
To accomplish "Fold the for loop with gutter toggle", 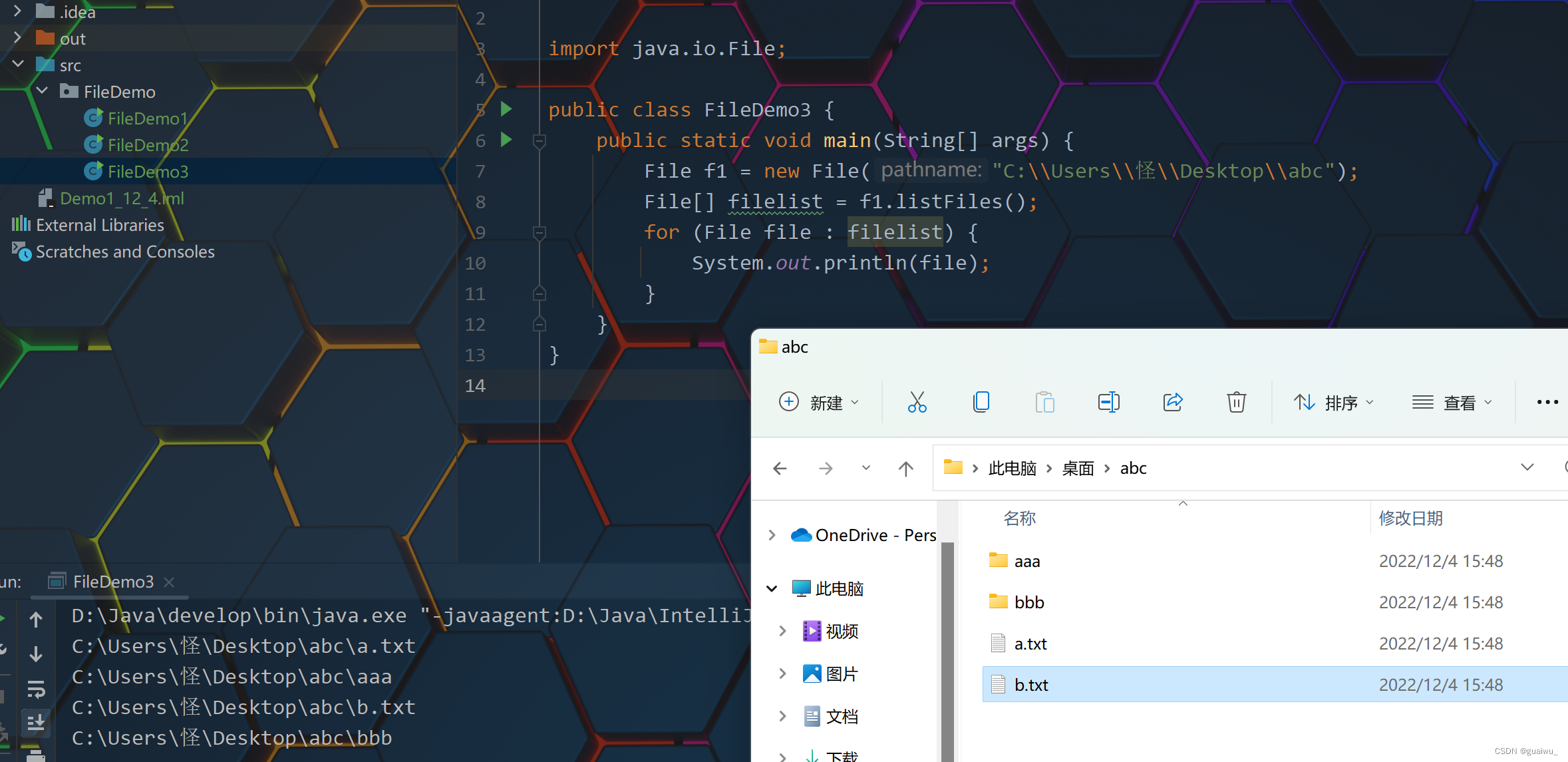I will click(x=540, y=232).
